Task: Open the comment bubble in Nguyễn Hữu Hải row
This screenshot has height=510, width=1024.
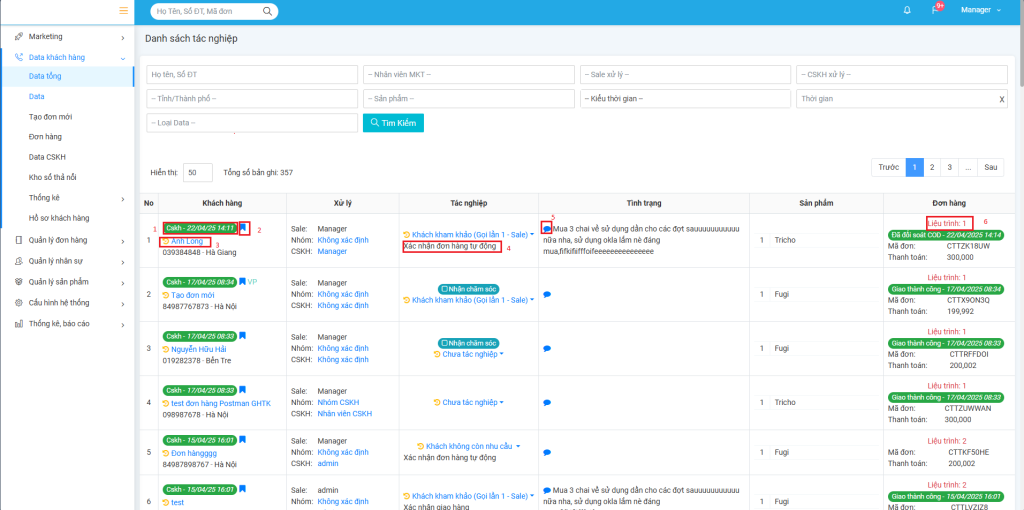Action: (x=546, y=348)
